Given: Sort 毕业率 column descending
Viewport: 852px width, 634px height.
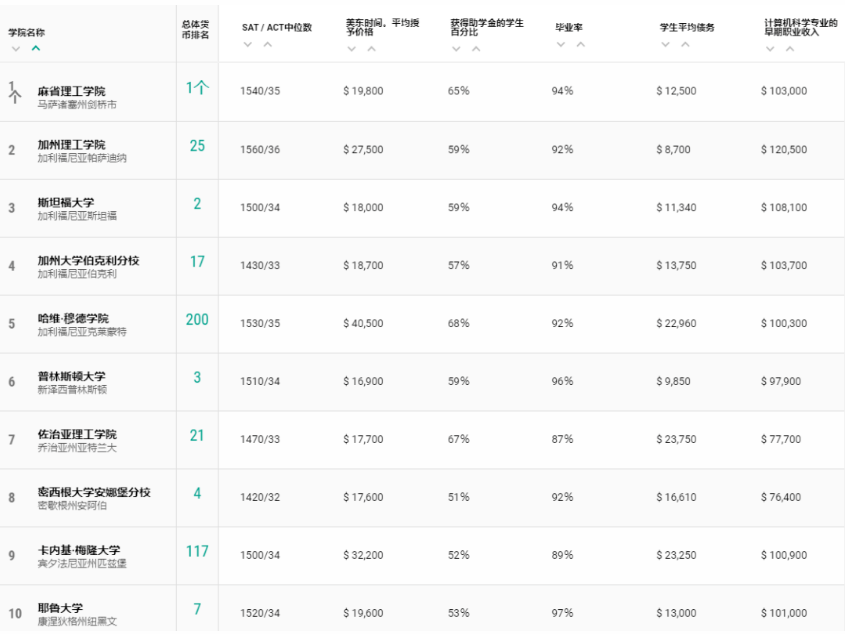Looking at the screenshot, I should tap(560, 44).
